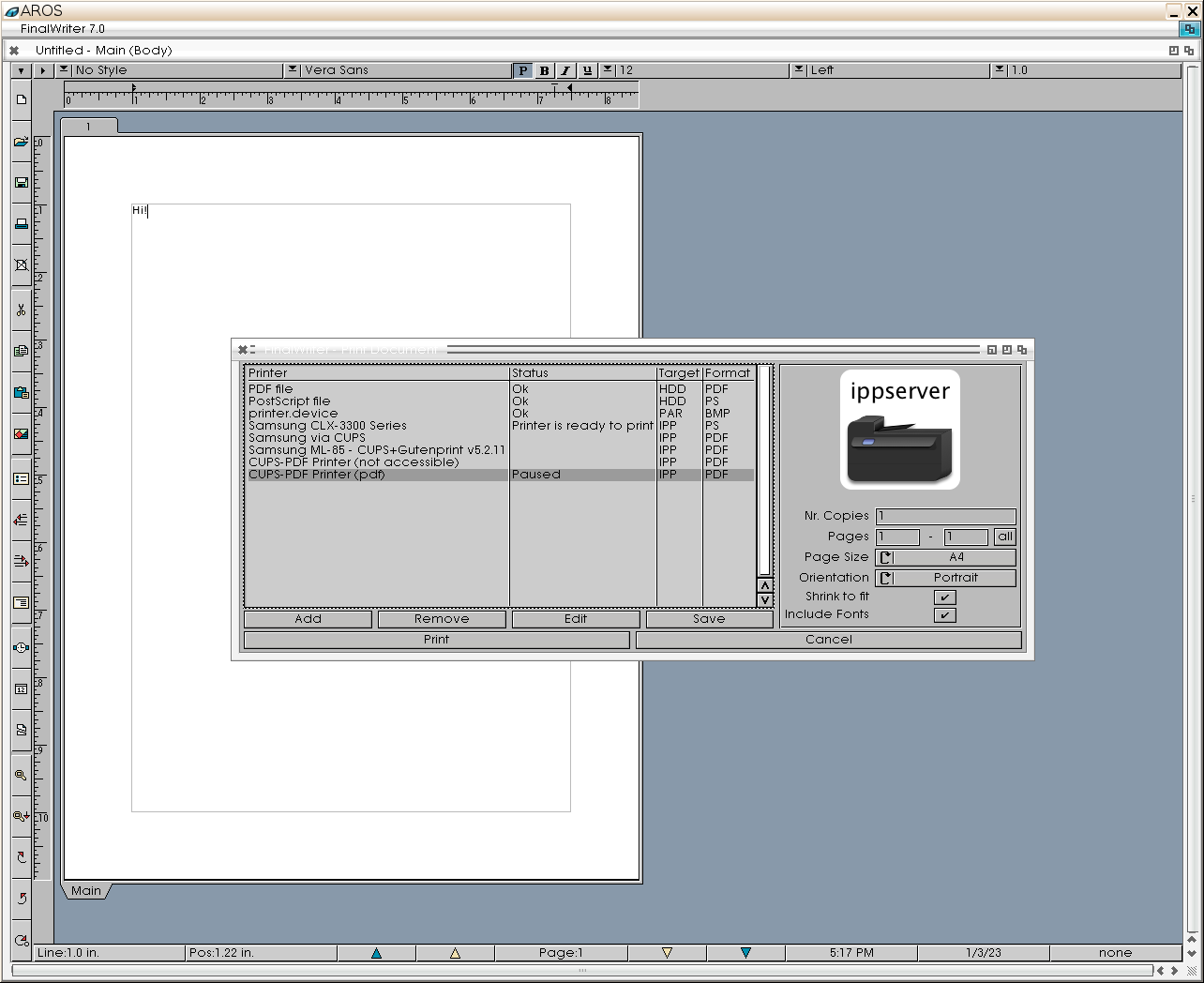Click the Add printer button
This screenshot has height=983, width=1204.
(x=308, y=619)
